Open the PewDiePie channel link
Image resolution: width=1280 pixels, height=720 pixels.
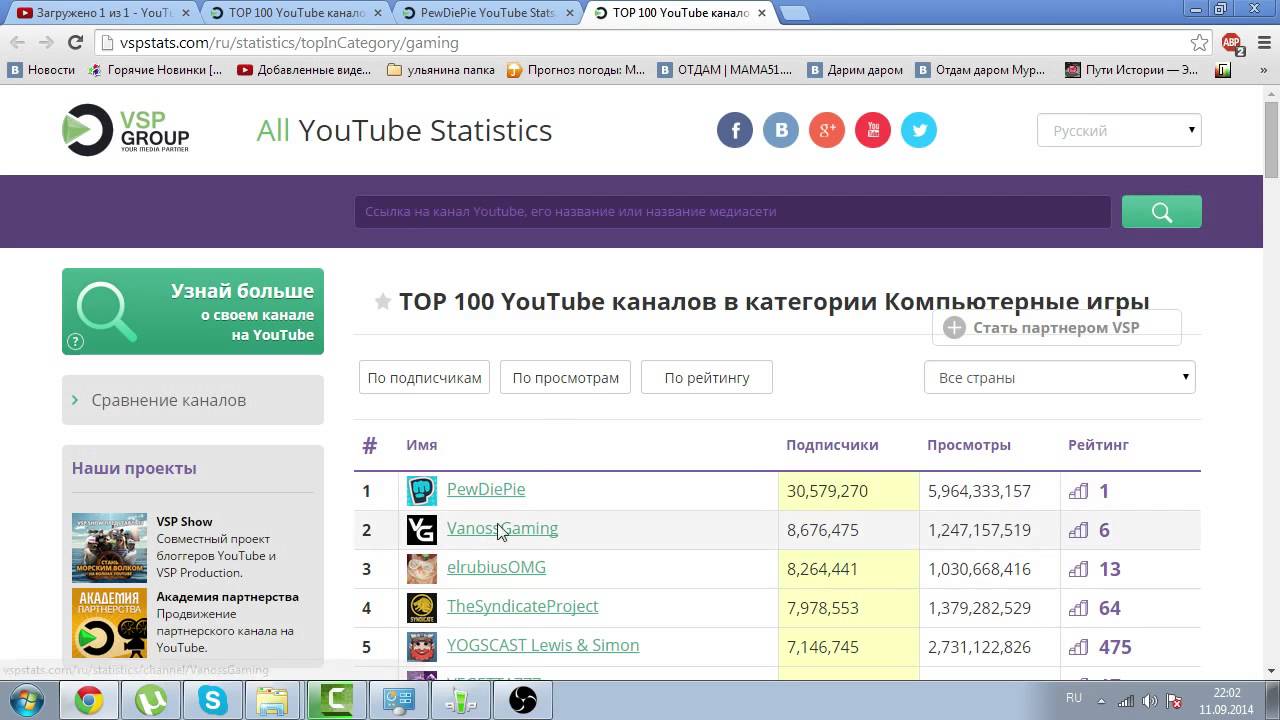point(485,489)
